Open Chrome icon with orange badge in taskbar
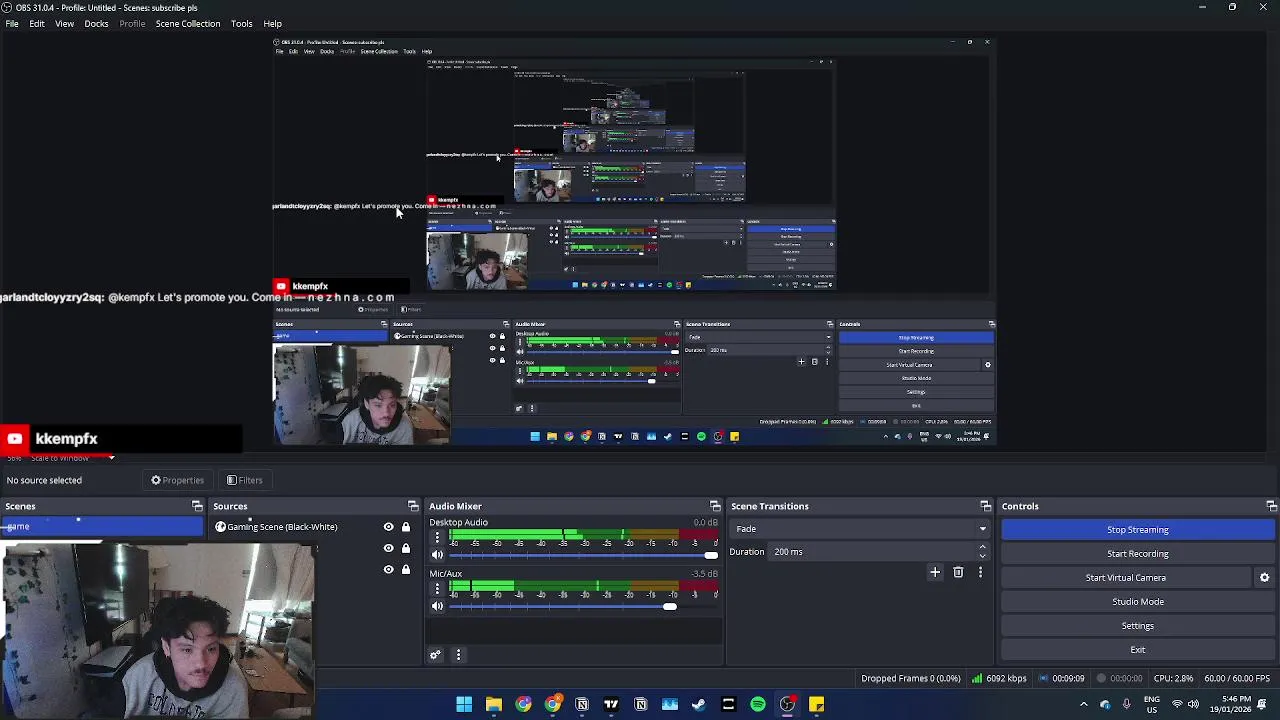 coord(552,705)
